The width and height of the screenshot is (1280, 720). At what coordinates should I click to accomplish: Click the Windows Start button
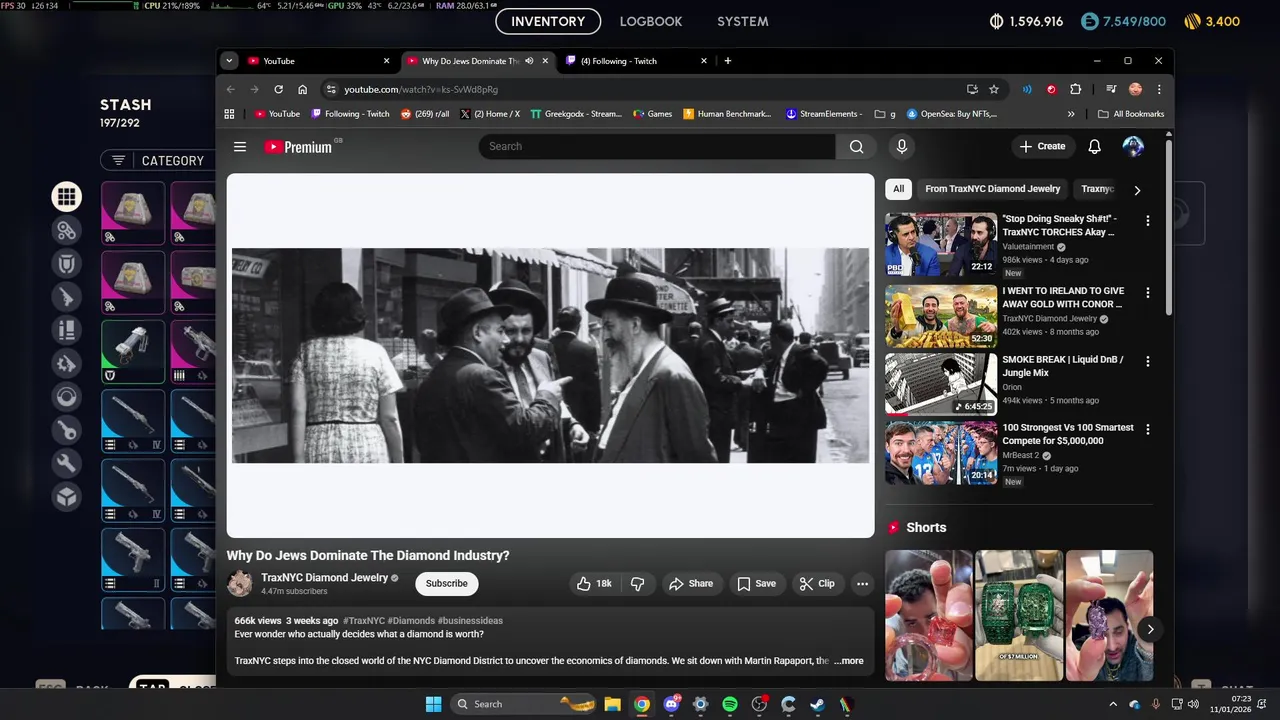coord(433,704)
